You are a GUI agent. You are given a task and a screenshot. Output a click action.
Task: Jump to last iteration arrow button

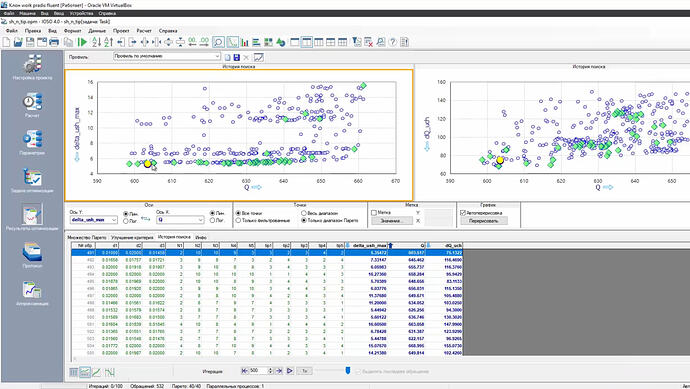(279, 371)
